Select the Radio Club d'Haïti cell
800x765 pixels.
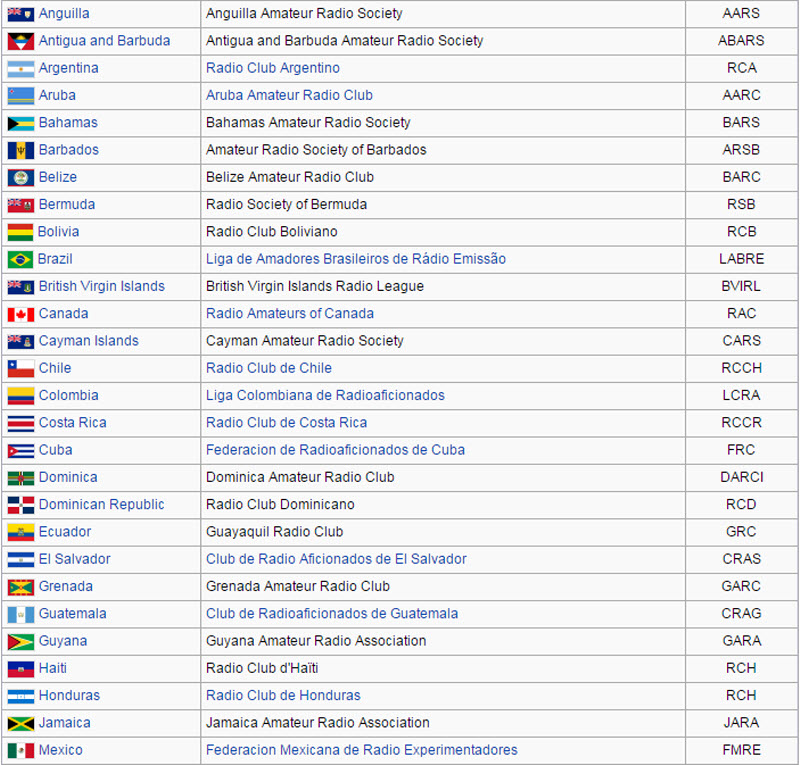[443, 668]
